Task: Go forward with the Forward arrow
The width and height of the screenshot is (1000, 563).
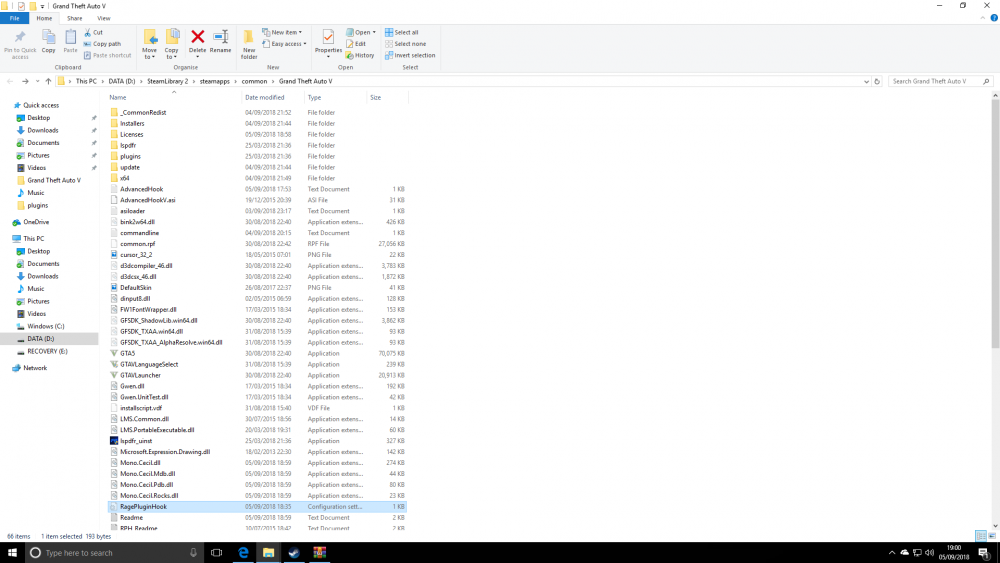Action: pyautogui.click(x=25, y=82)
